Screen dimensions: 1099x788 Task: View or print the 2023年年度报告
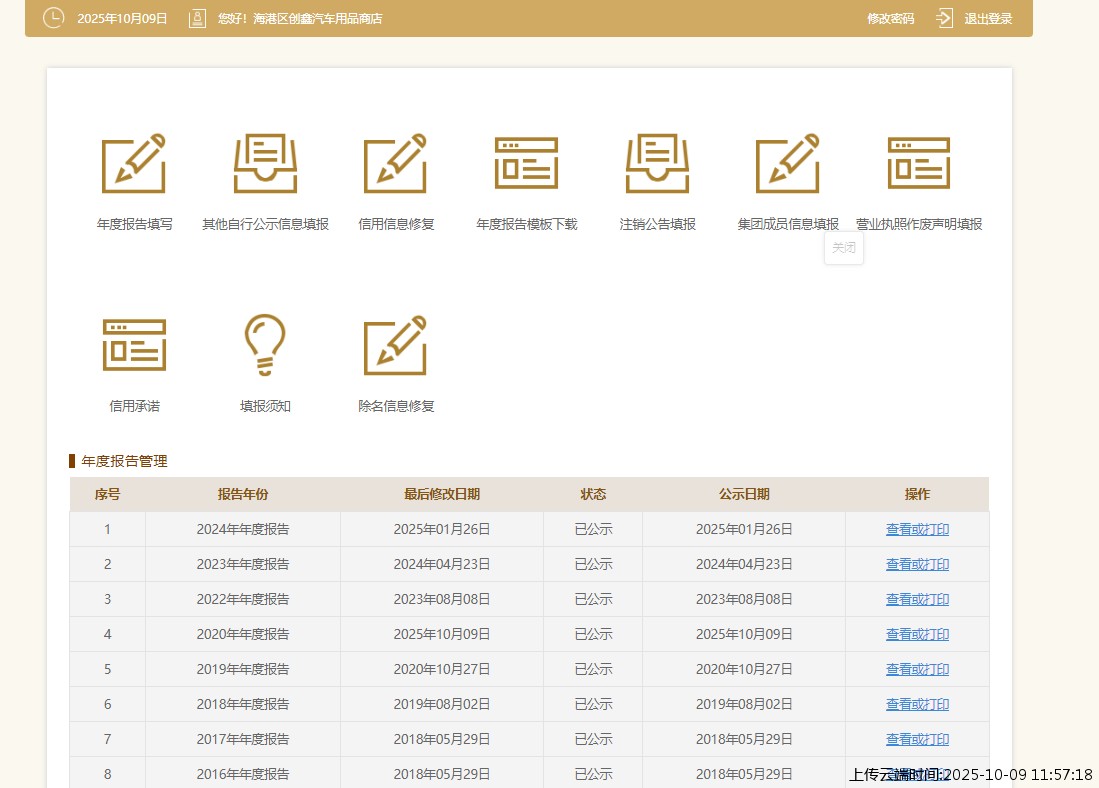pyautogui.click(x=917, y=565)
